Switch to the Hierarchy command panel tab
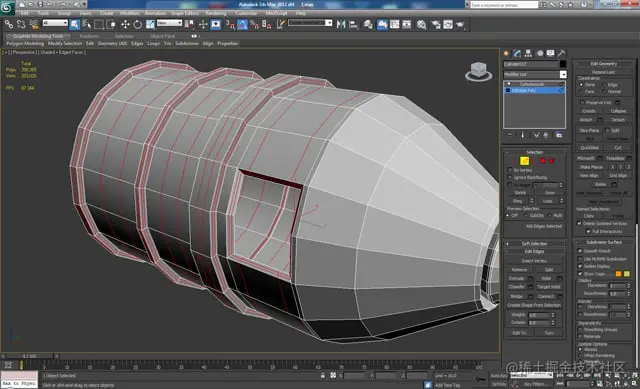This screenshot has width=640, height=389. [x=528, y=53]
